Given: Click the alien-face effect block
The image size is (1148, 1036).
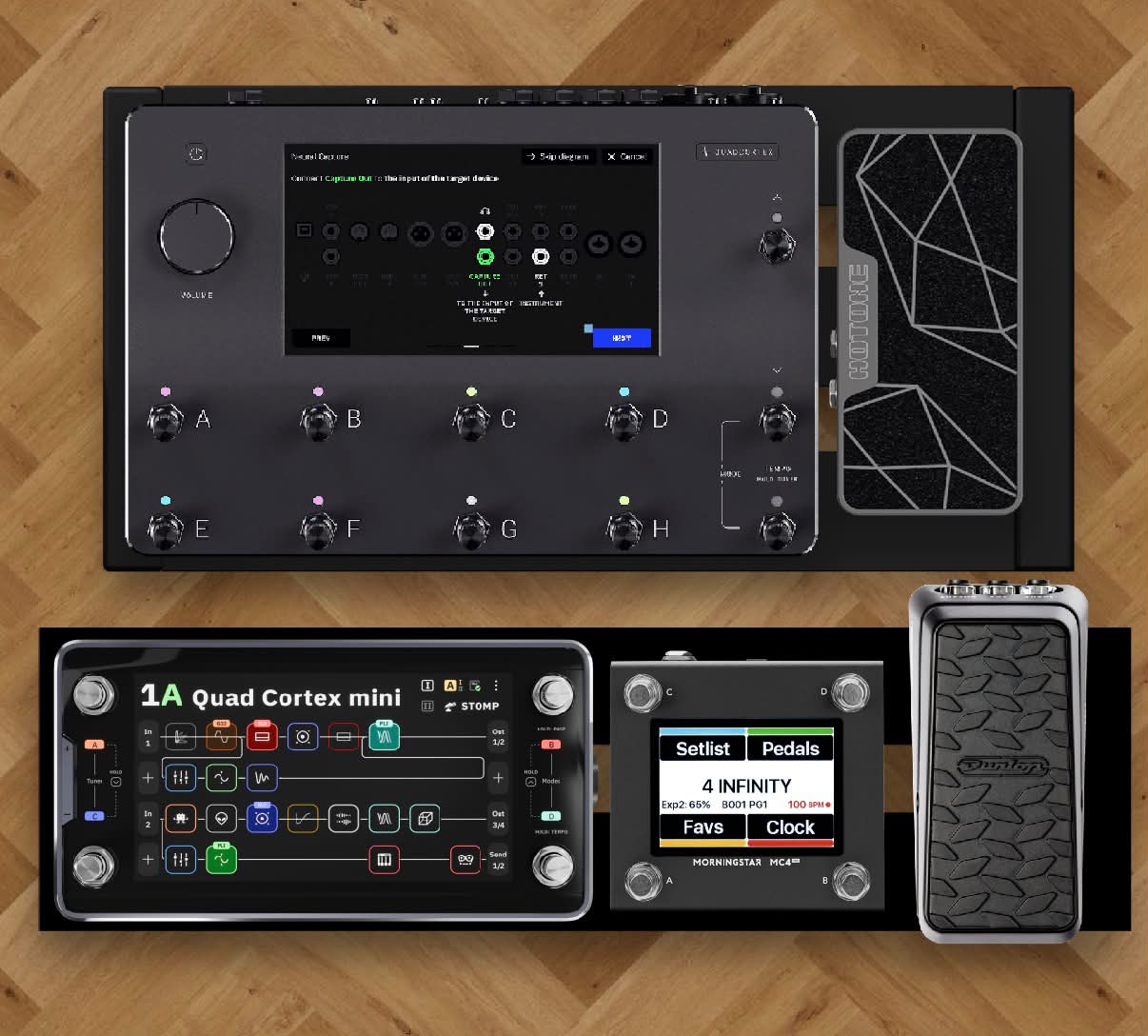Looking at the screenshot, I should [222, 818].
